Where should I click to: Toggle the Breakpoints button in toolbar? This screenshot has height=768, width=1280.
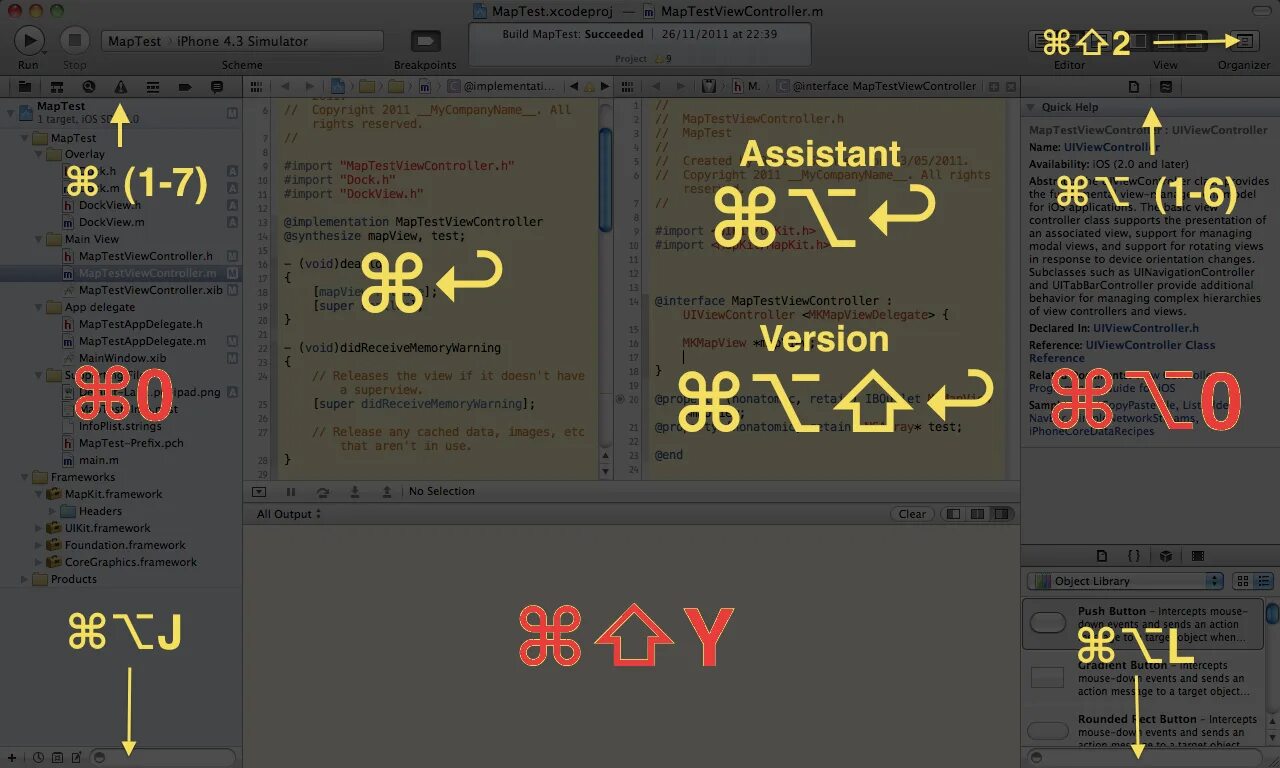pyautogui.click(x=427, y=41)
